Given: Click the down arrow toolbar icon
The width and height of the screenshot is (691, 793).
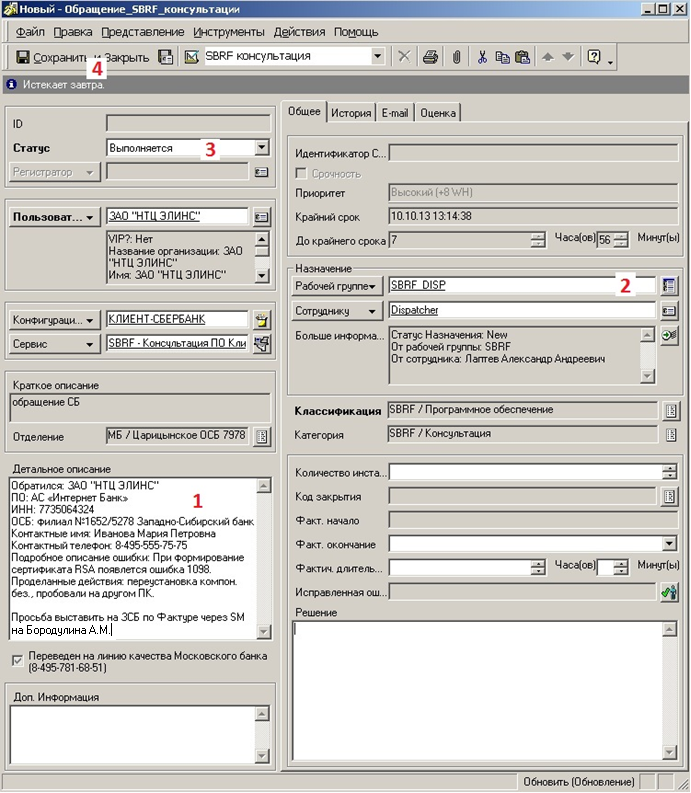Looking at the screenshot, I should click(569, 57).
